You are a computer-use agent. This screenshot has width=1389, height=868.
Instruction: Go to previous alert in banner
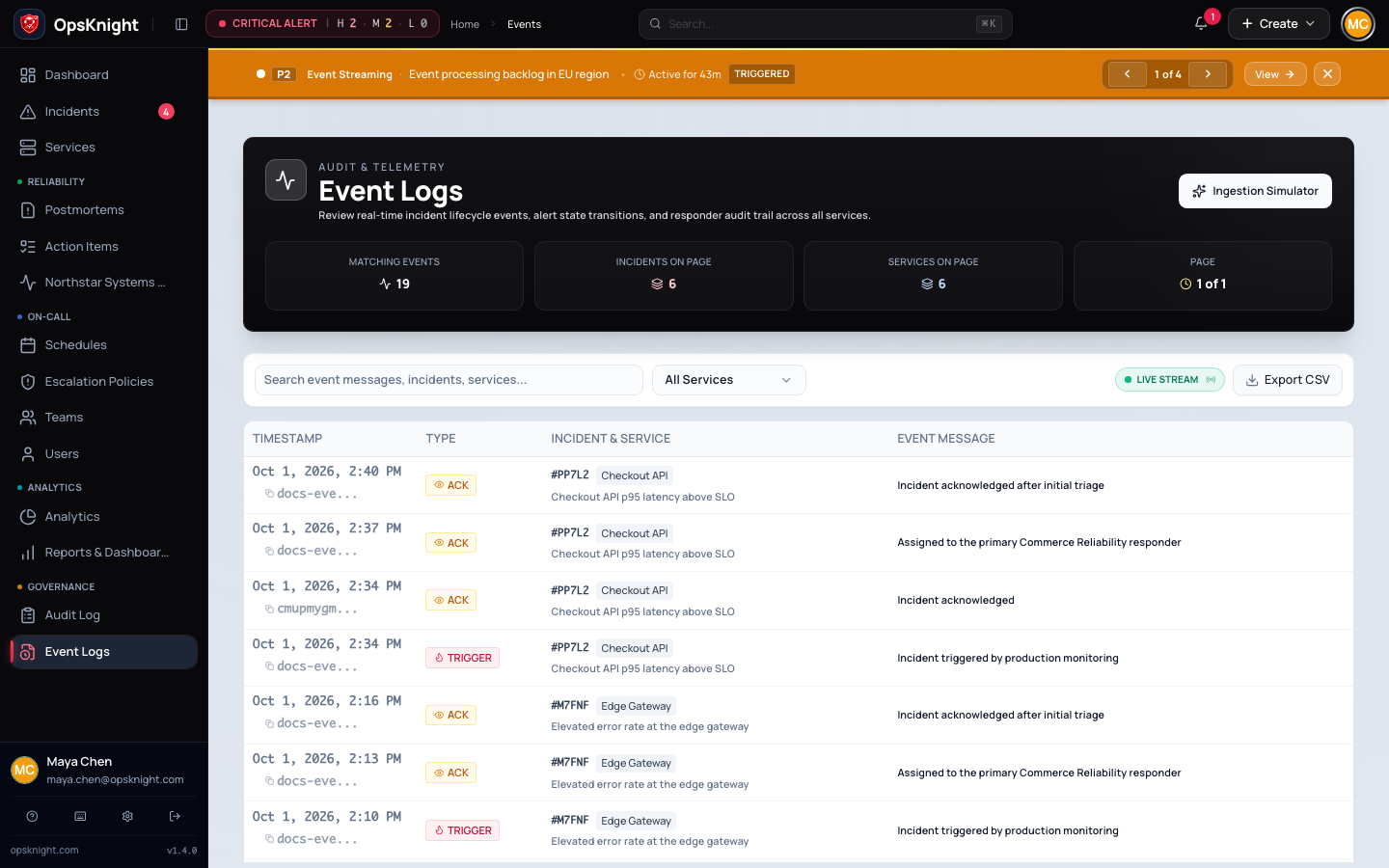tap(1127, 74)
